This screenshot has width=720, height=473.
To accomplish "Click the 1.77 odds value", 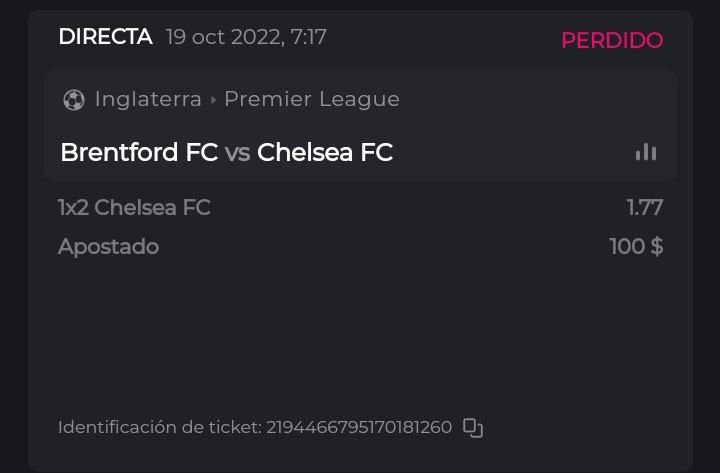I will [644, 208].
